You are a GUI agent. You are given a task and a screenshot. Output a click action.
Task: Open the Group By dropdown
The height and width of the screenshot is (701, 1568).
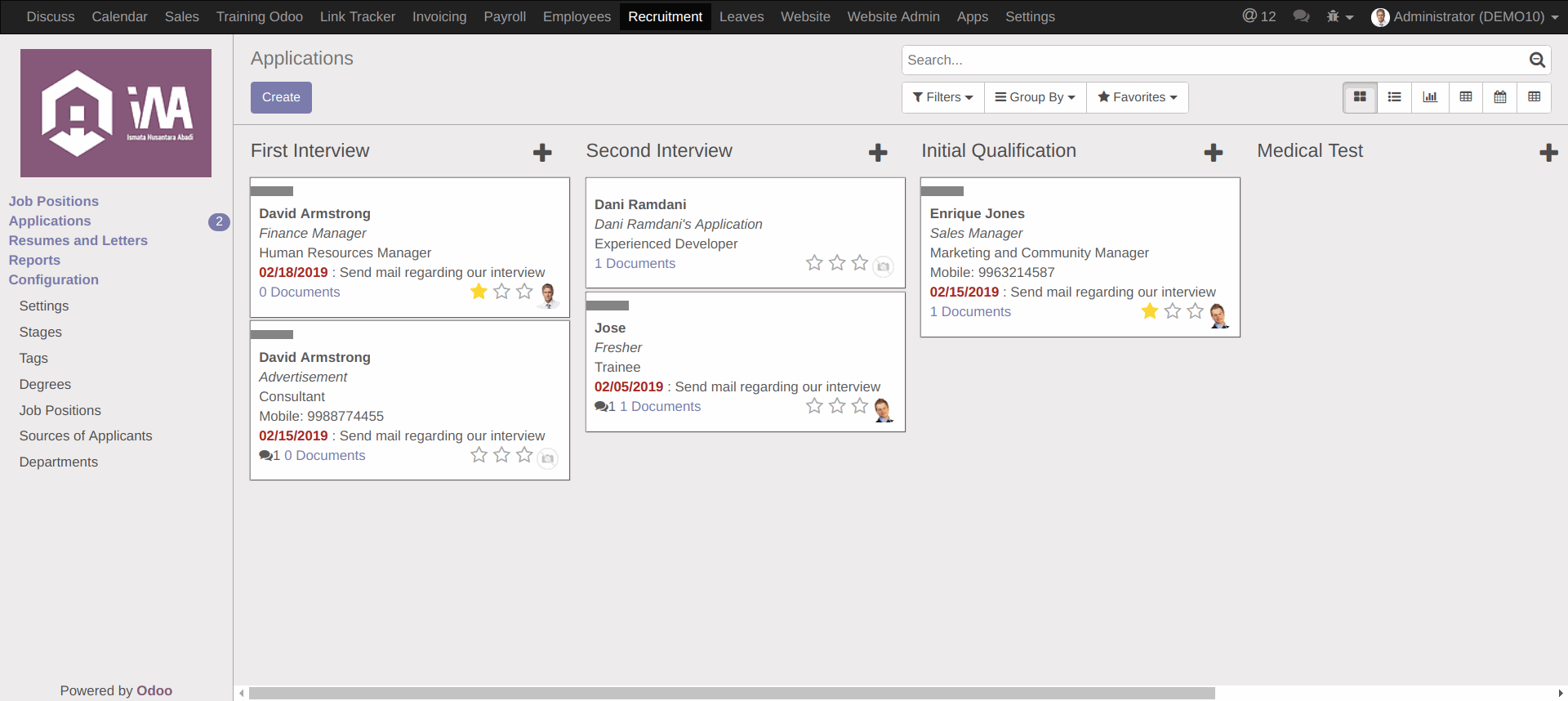pyautogui.click(x=1035, y=97)
